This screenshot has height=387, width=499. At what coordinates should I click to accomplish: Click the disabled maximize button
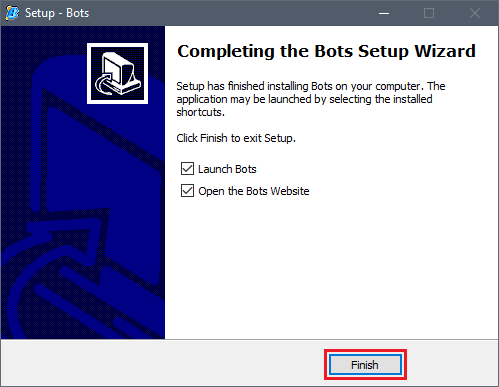[x=429, y=13]
